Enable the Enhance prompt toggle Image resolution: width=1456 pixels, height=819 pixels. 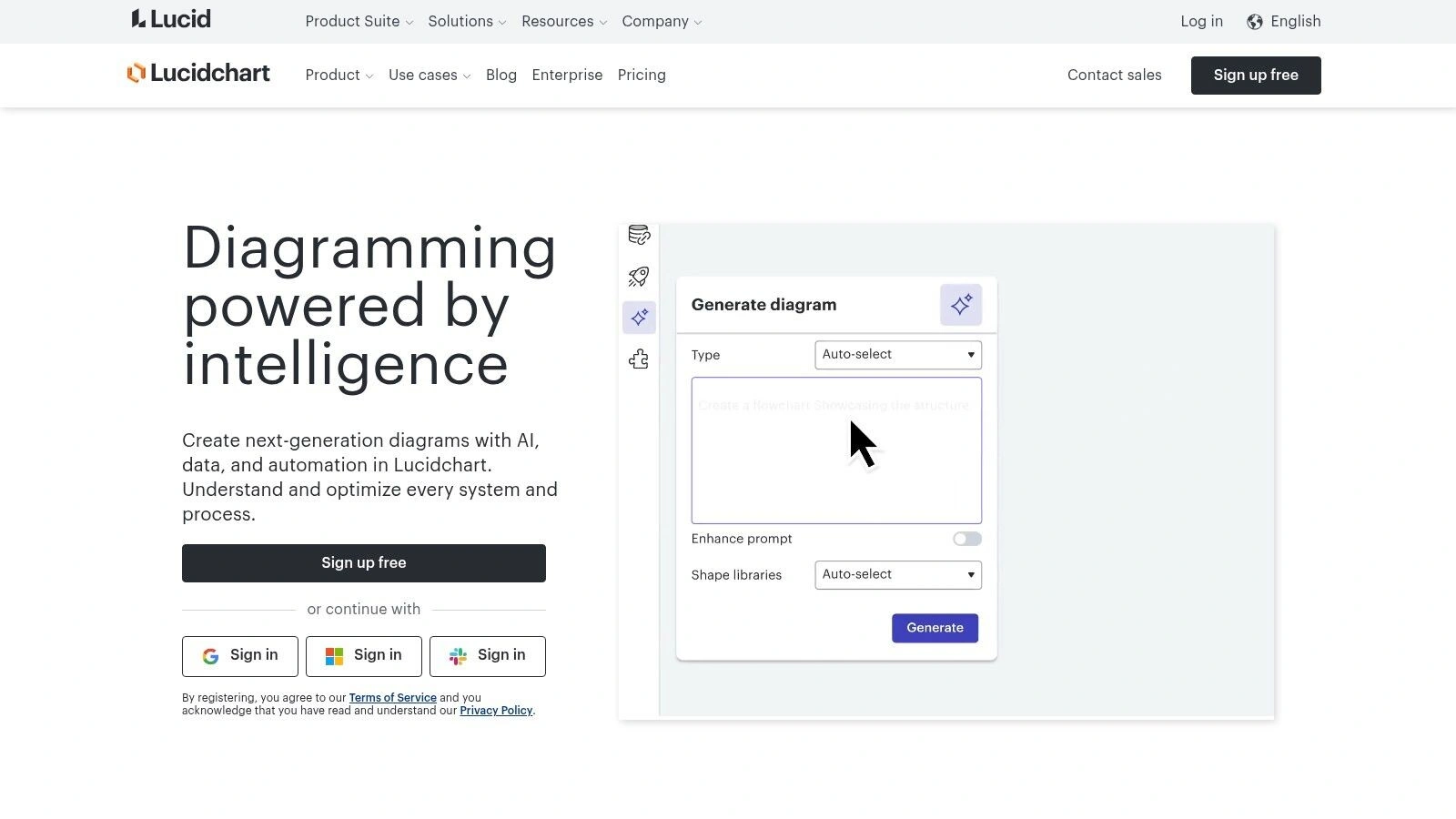(x=966, y=539)
